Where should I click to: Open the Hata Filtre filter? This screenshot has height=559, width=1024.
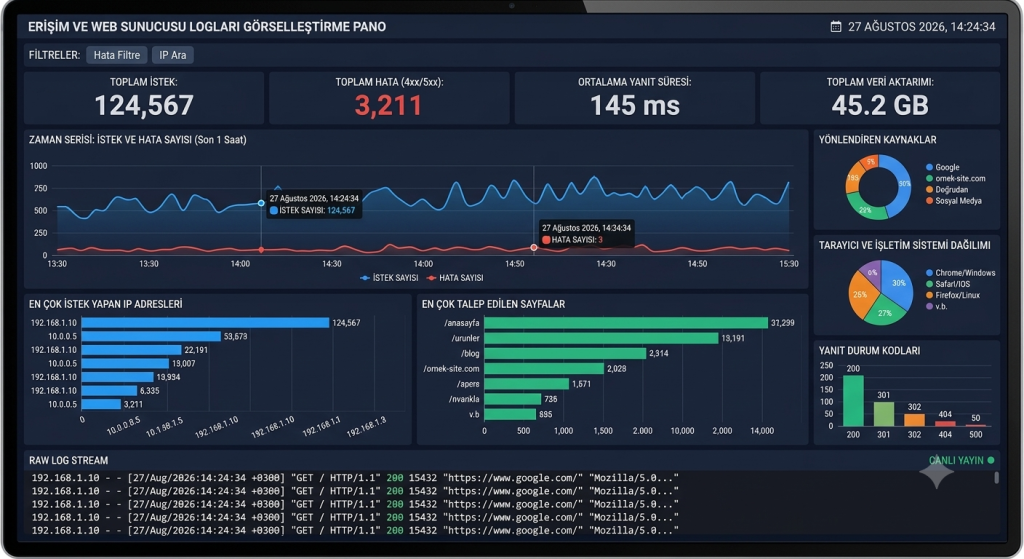(117, 55)
